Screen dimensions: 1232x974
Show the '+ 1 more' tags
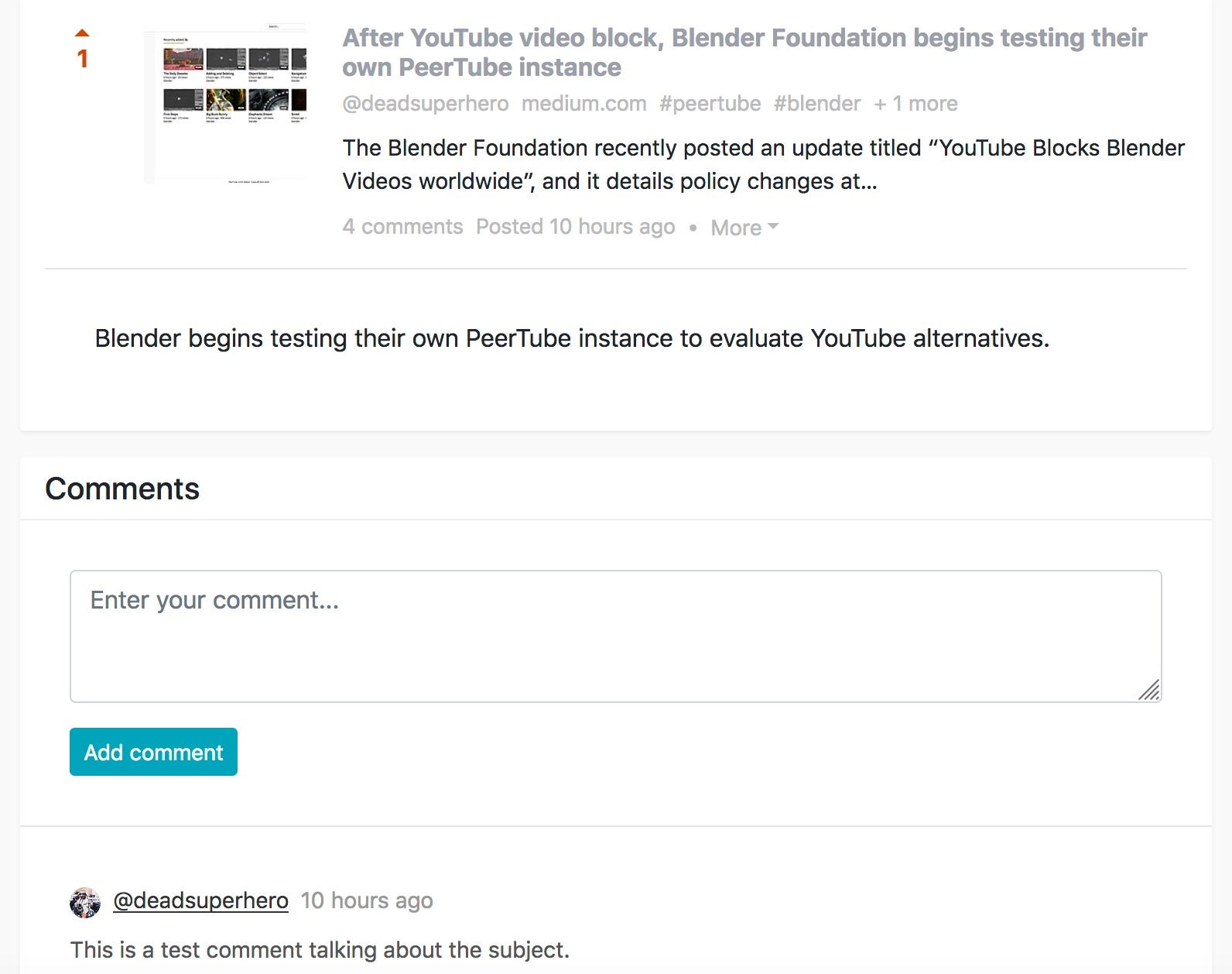pos(915,104)
